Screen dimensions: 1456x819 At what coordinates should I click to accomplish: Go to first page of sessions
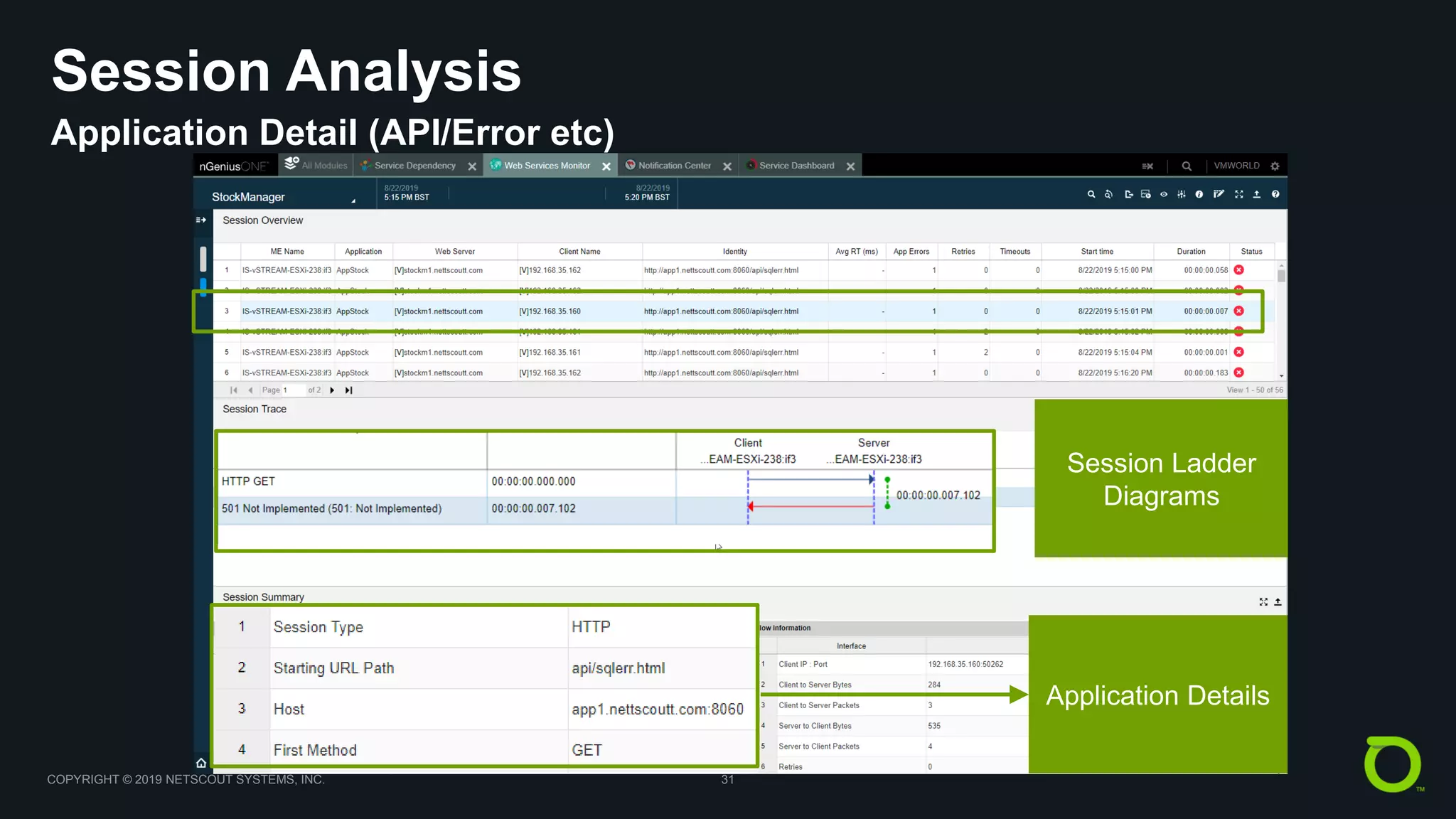tap(233, 390)
